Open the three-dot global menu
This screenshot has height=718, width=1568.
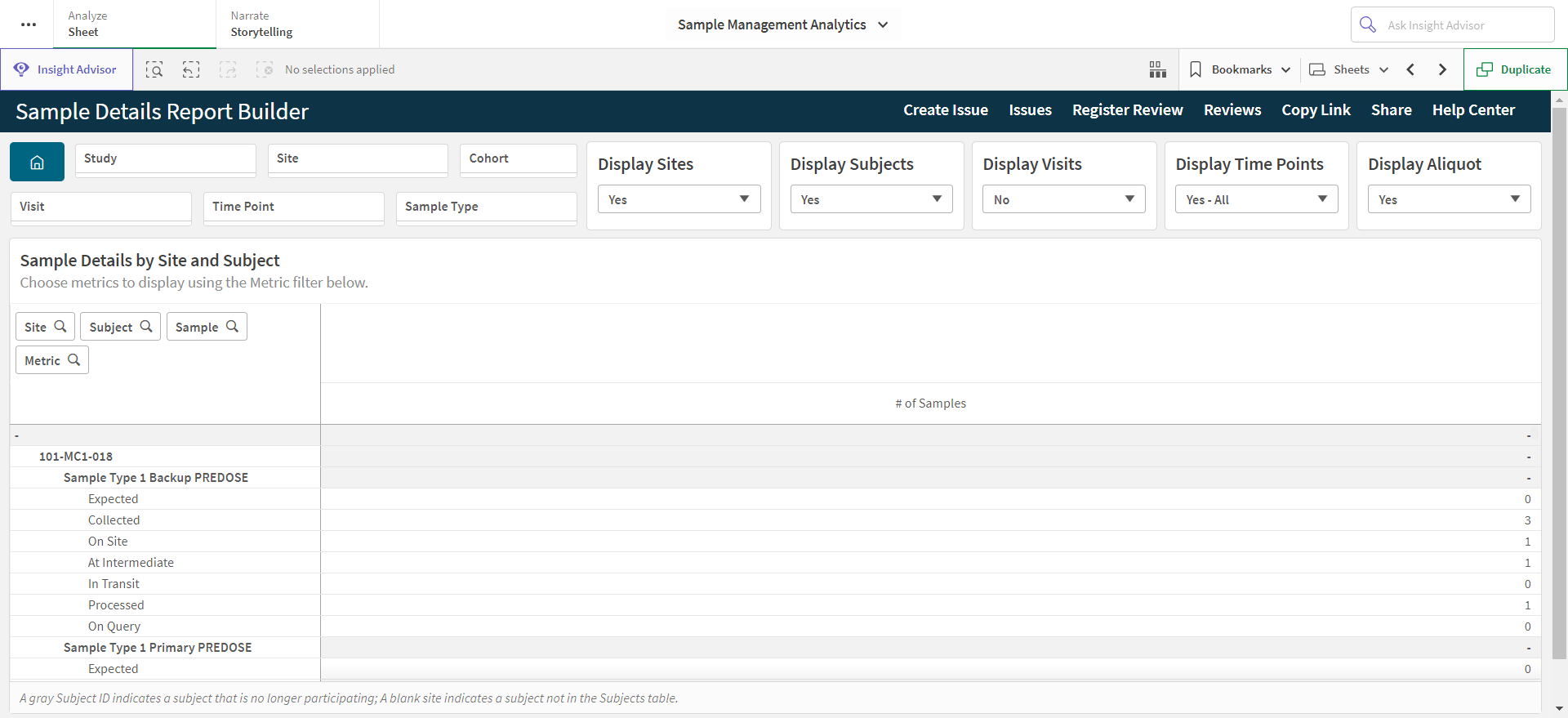click(x=29, y=25)
